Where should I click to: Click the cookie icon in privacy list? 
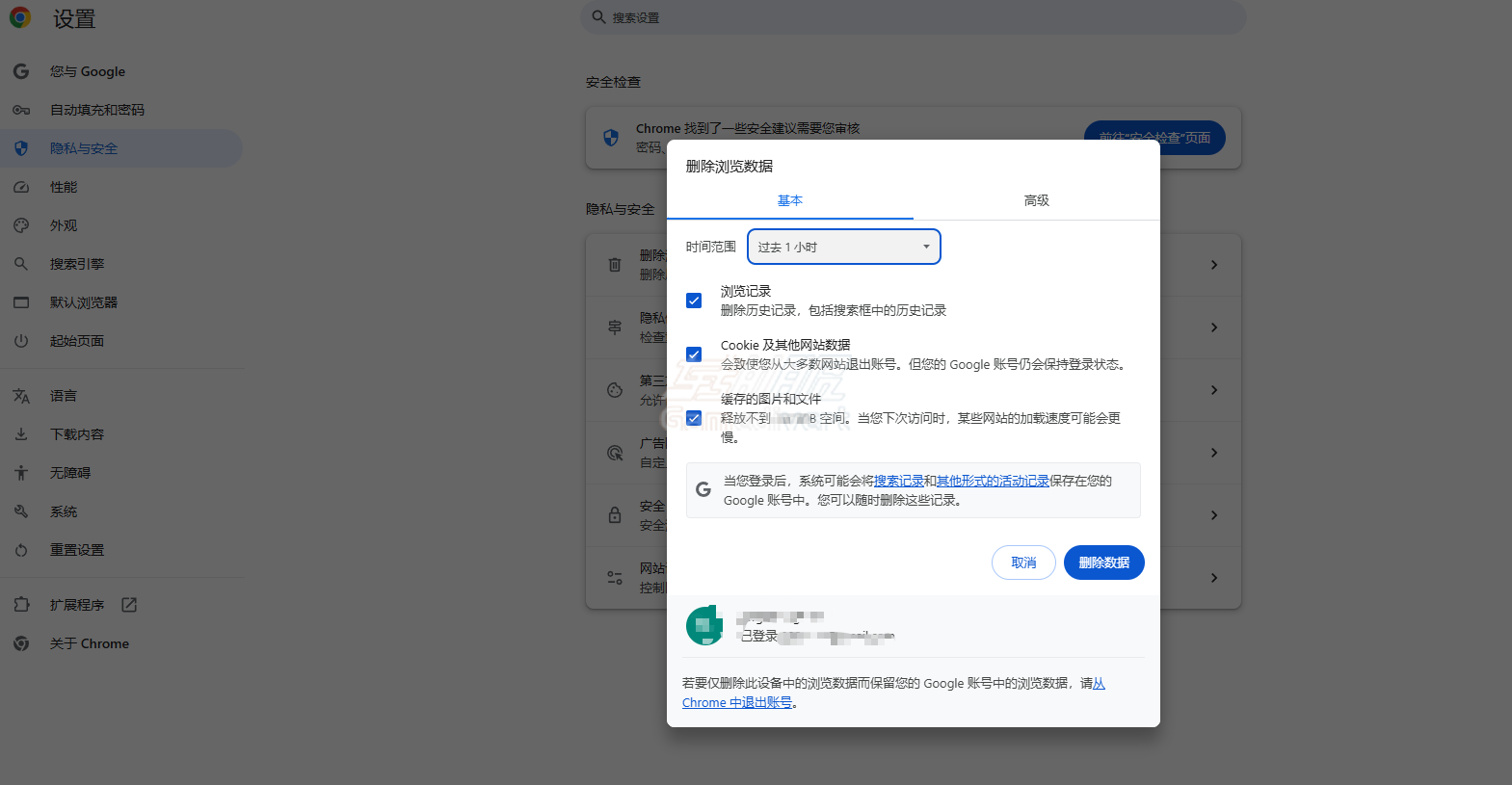tap(615, 390)
